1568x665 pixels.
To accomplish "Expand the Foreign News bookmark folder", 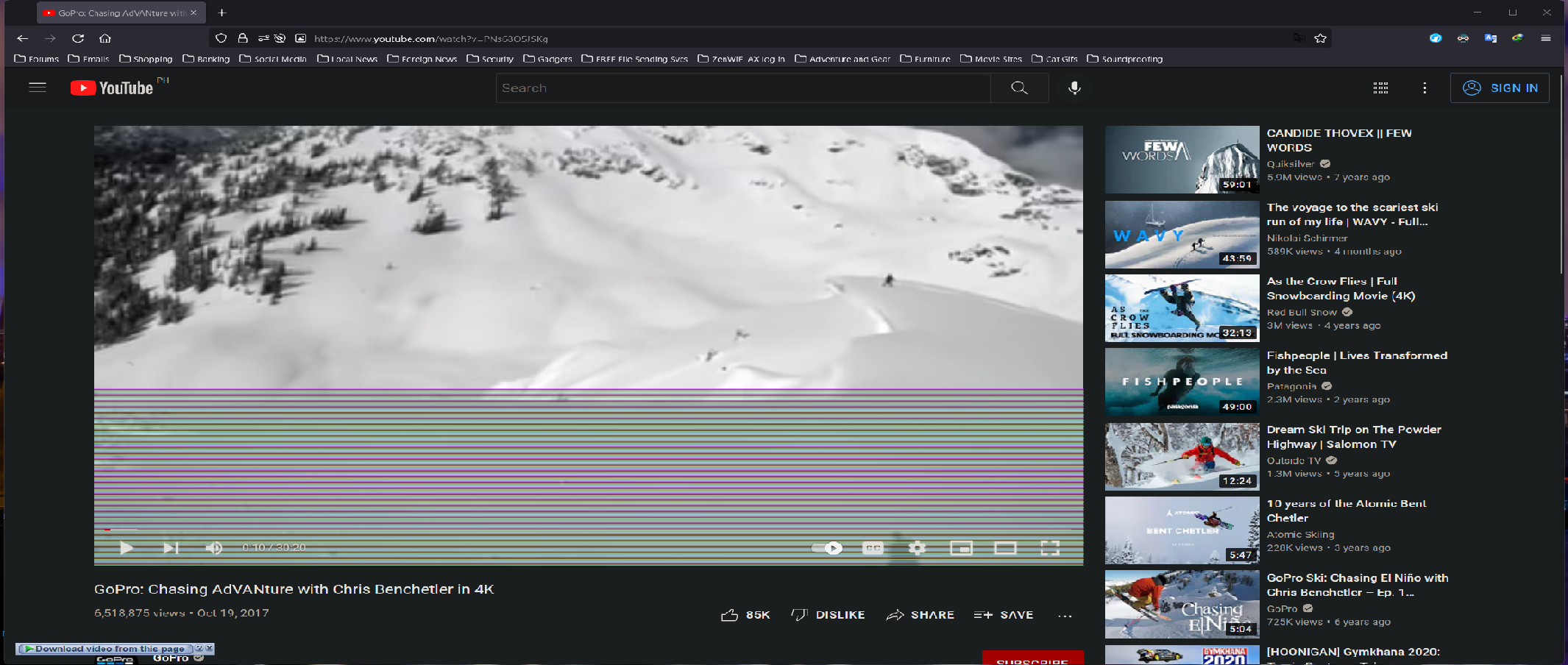I will click(x=422, y=59).
